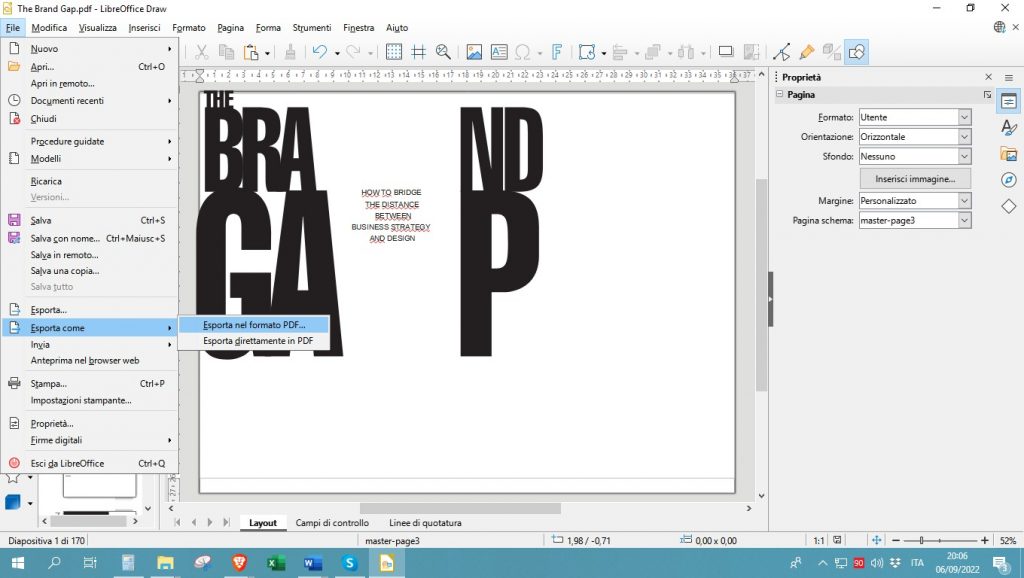Open the Pagina schema dropdown showing master-page3
The width and height of the screenshot is (1024, 578).
pyautogui.click(x=962, y=220)
